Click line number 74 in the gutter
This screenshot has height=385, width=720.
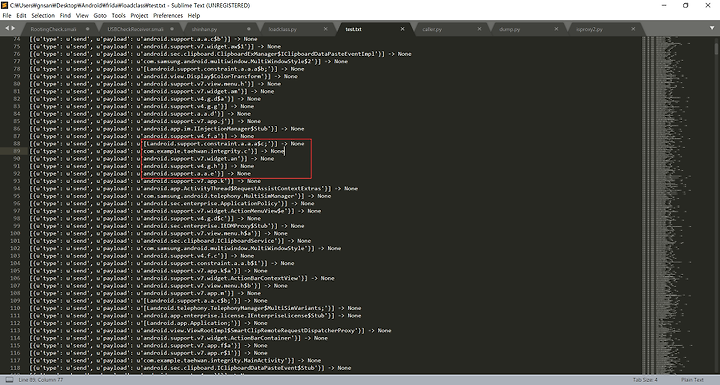pyautogui.click(x=17, y=39)
